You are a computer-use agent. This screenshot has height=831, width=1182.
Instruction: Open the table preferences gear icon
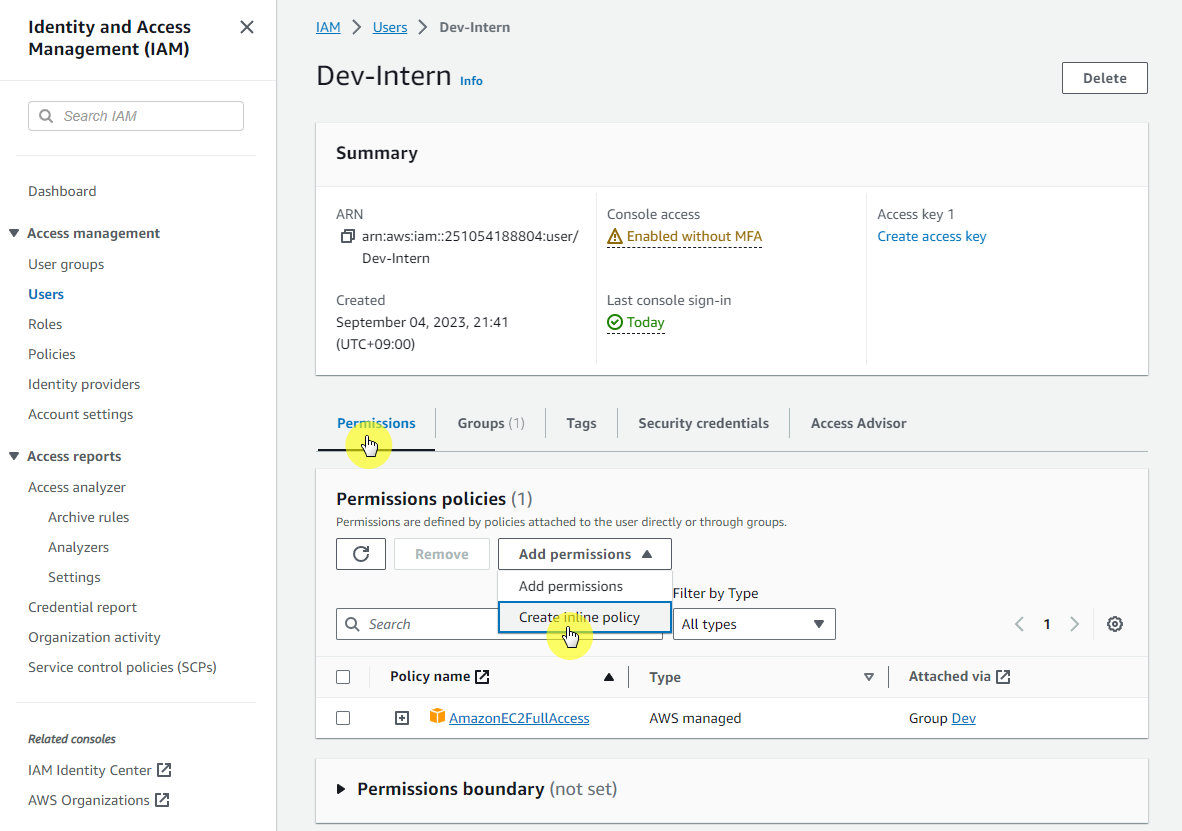(1115, 624)
